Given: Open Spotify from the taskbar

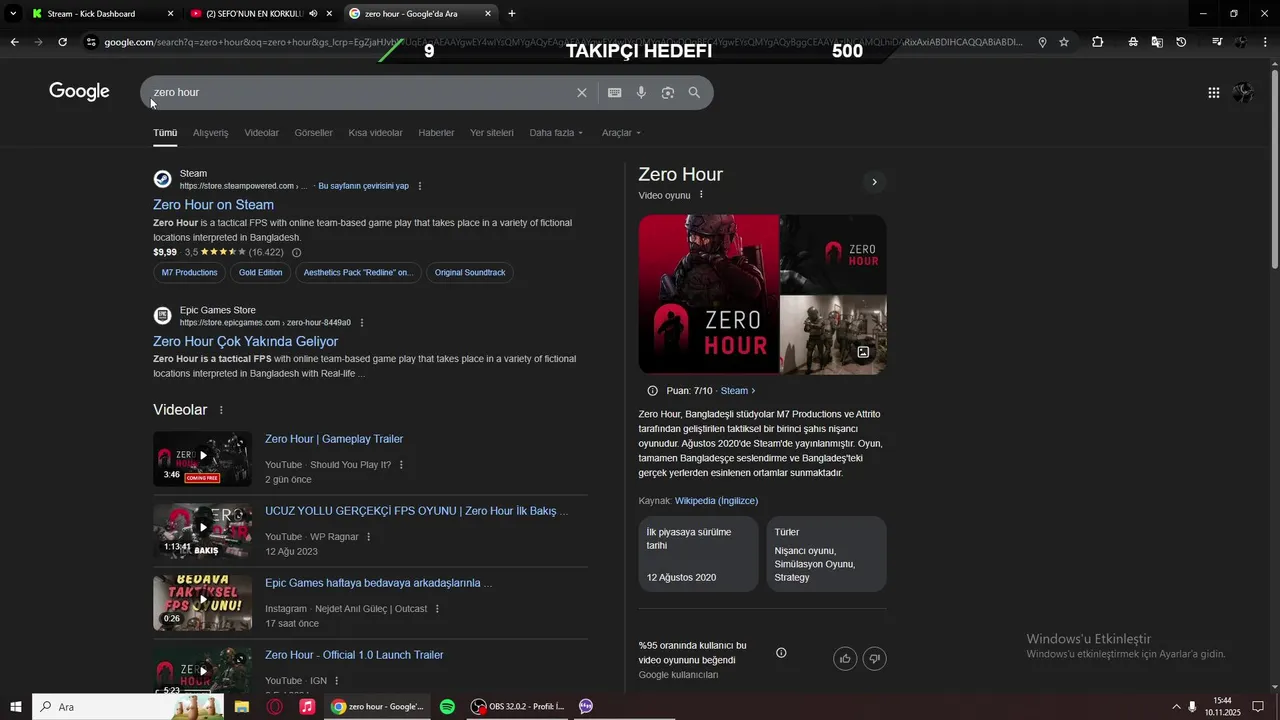Looking at the screenshot, I should click(x=447, y=707).
